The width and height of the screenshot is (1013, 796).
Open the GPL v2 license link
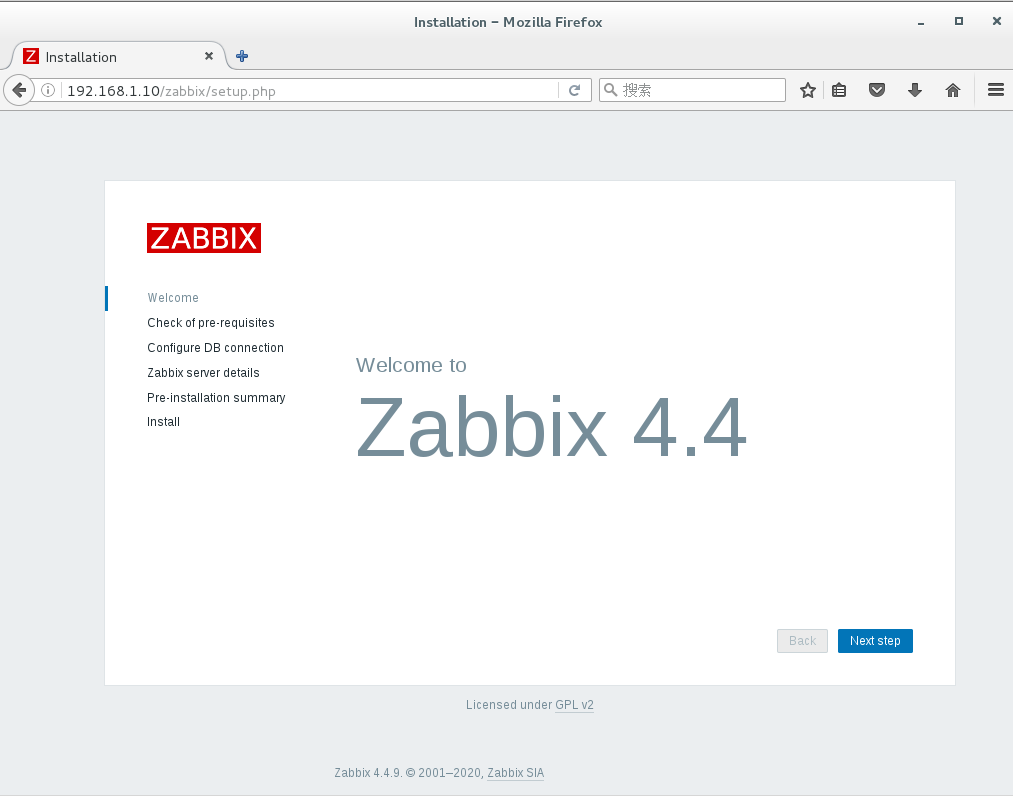574,705
